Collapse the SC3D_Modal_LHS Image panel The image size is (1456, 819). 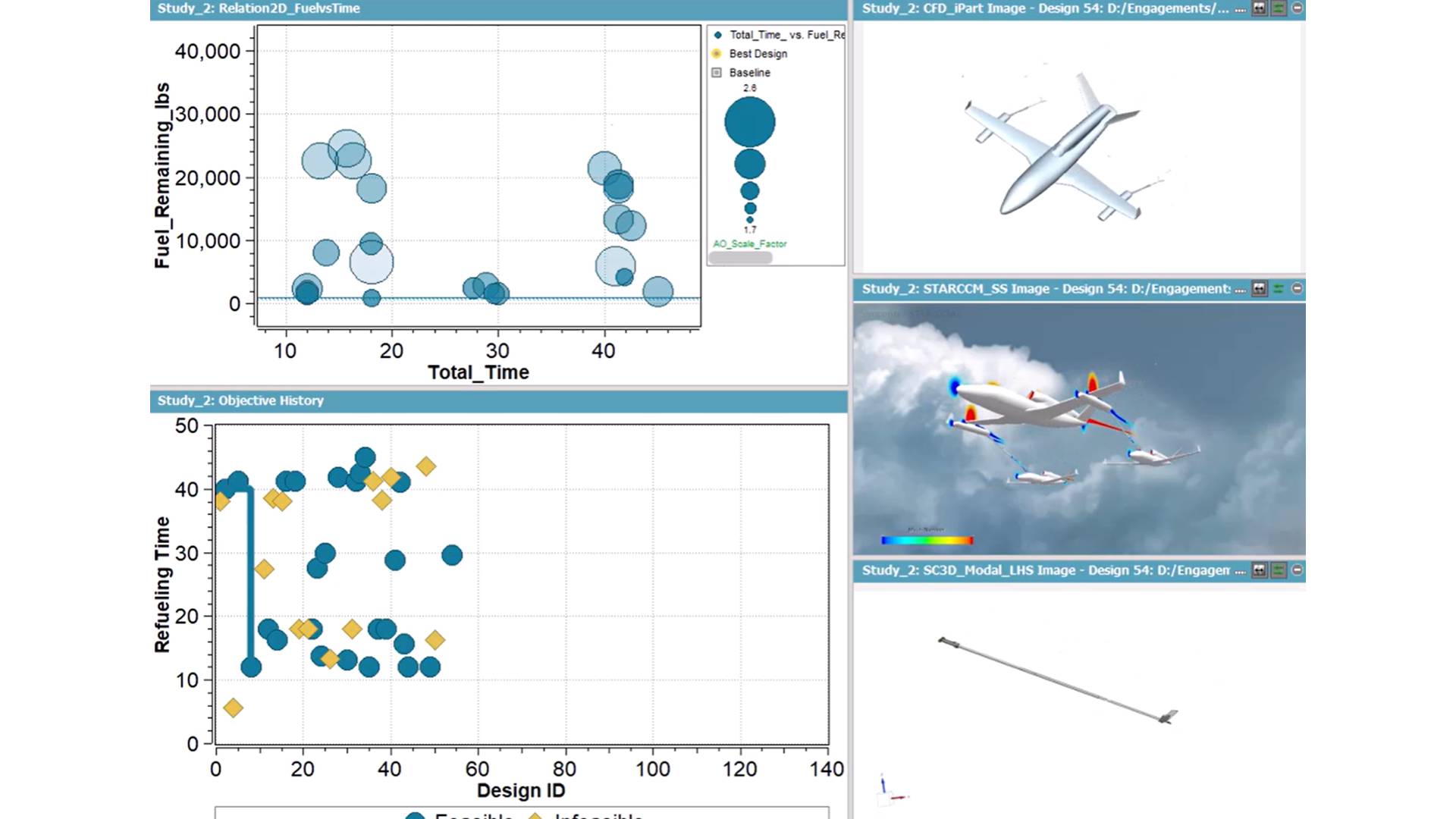[1298, 570]
